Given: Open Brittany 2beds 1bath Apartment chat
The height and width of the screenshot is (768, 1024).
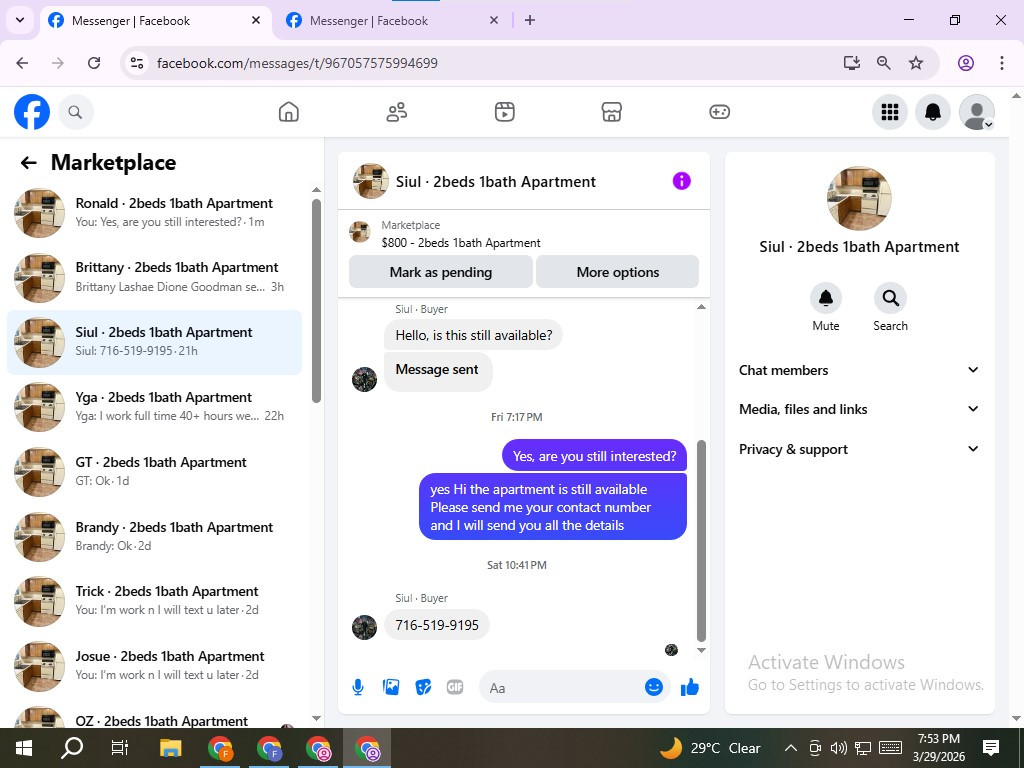Looking at the screenshot, I should [155, 278].
